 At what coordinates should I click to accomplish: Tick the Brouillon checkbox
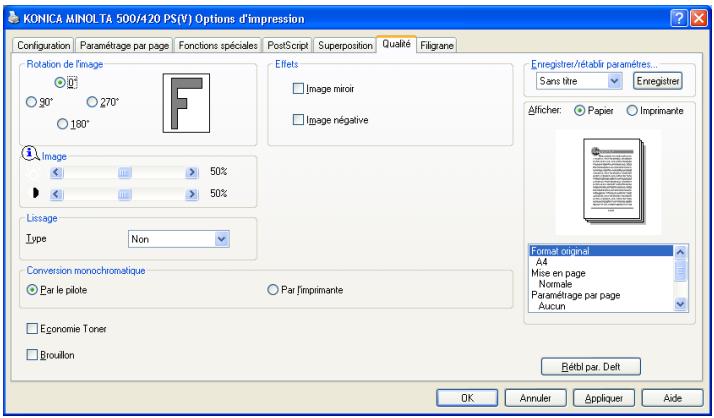coord(32,355)
